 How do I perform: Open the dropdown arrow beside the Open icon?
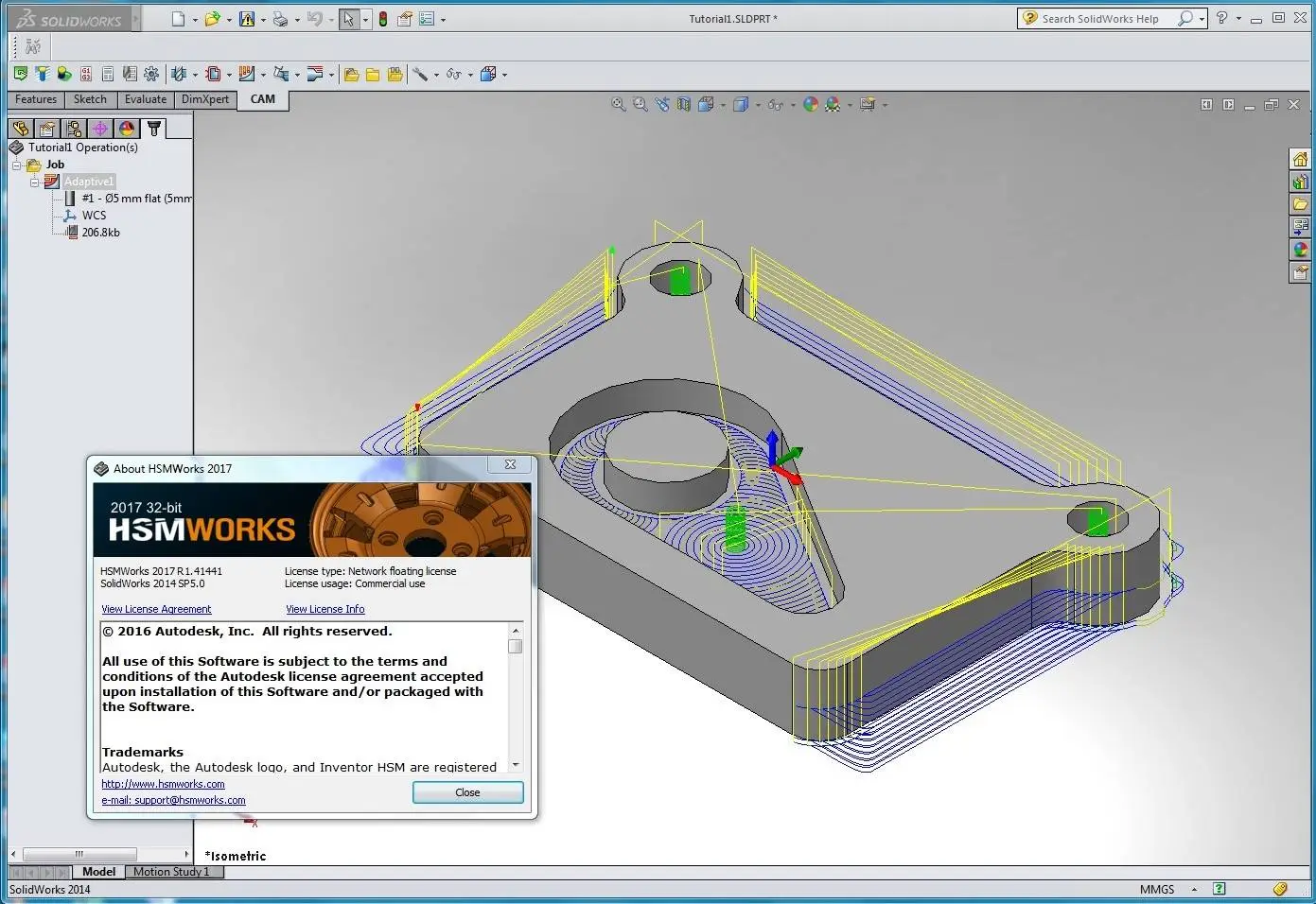(x=229, y=20)
